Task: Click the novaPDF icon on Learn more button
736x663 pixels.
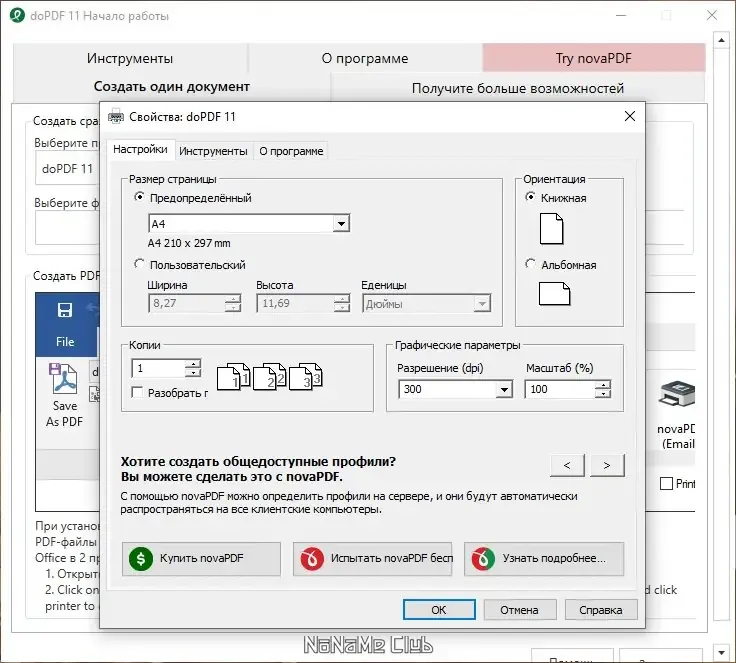Action: 483,559
